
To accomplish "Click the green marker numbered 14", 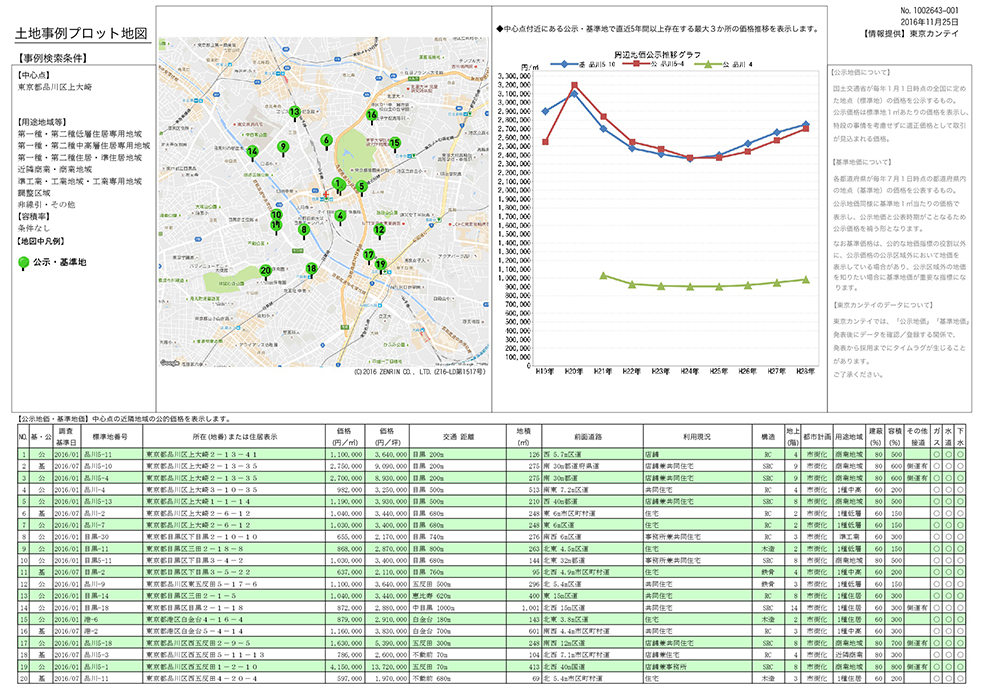I will point(252,152).
